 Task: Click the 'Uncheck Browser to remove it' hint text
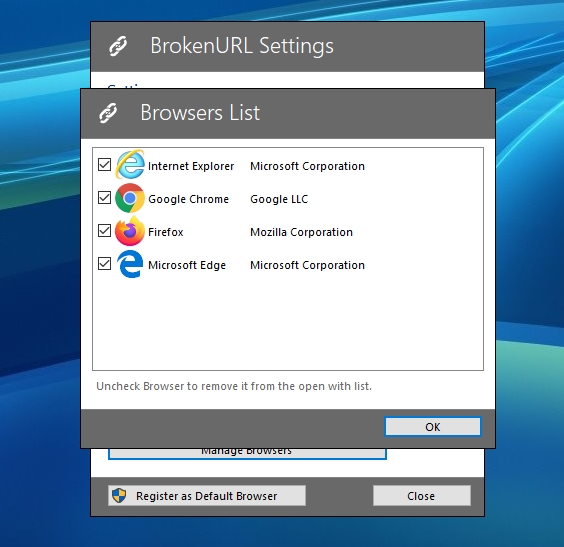(x=234, y=386)
